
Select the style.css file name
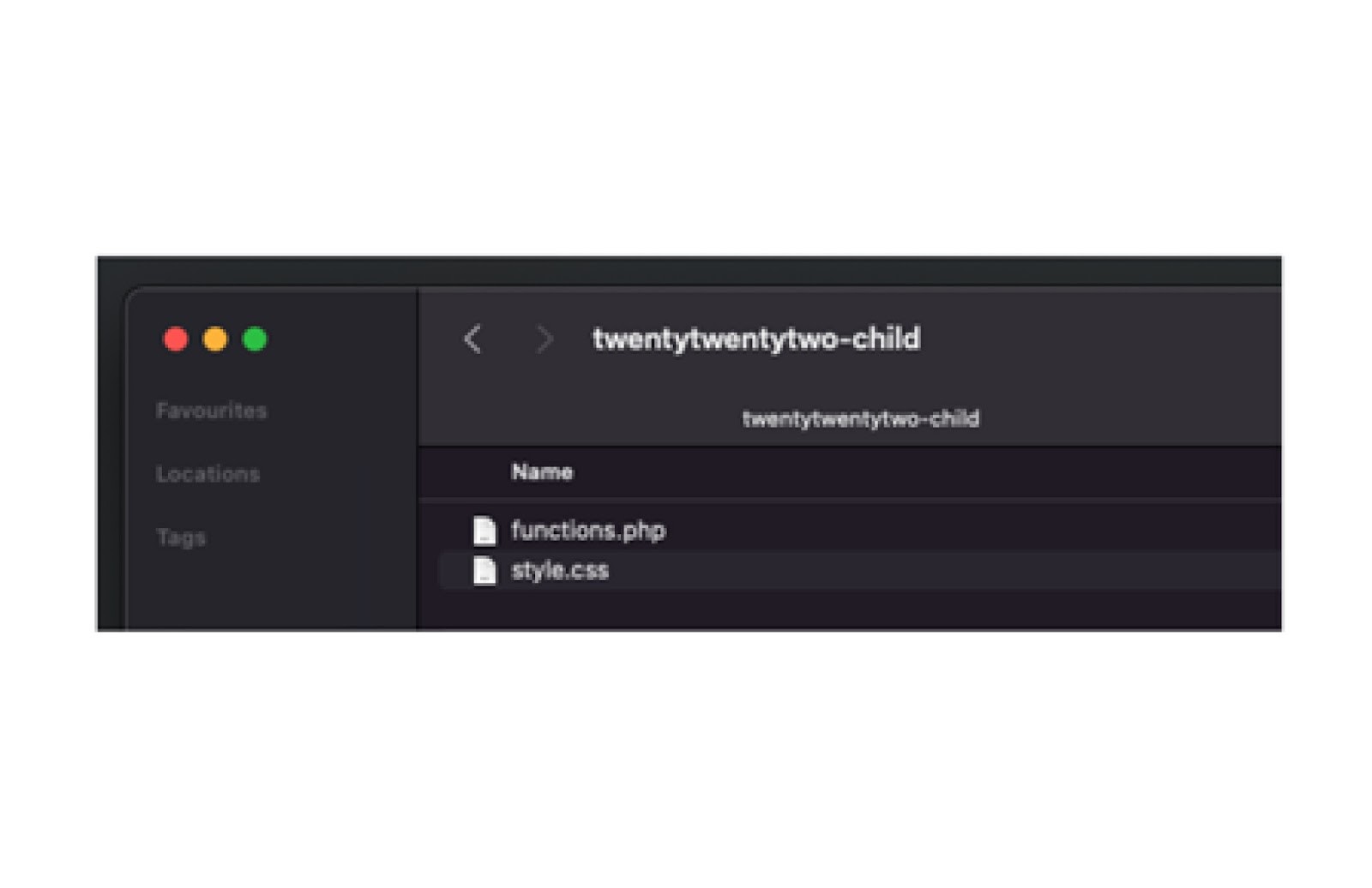tap(560, 571)
